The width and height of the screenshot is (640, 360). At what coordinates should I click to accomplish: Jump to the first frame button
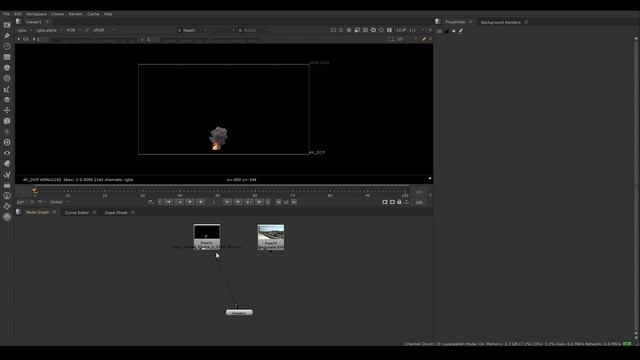click(x=168, y=202)
